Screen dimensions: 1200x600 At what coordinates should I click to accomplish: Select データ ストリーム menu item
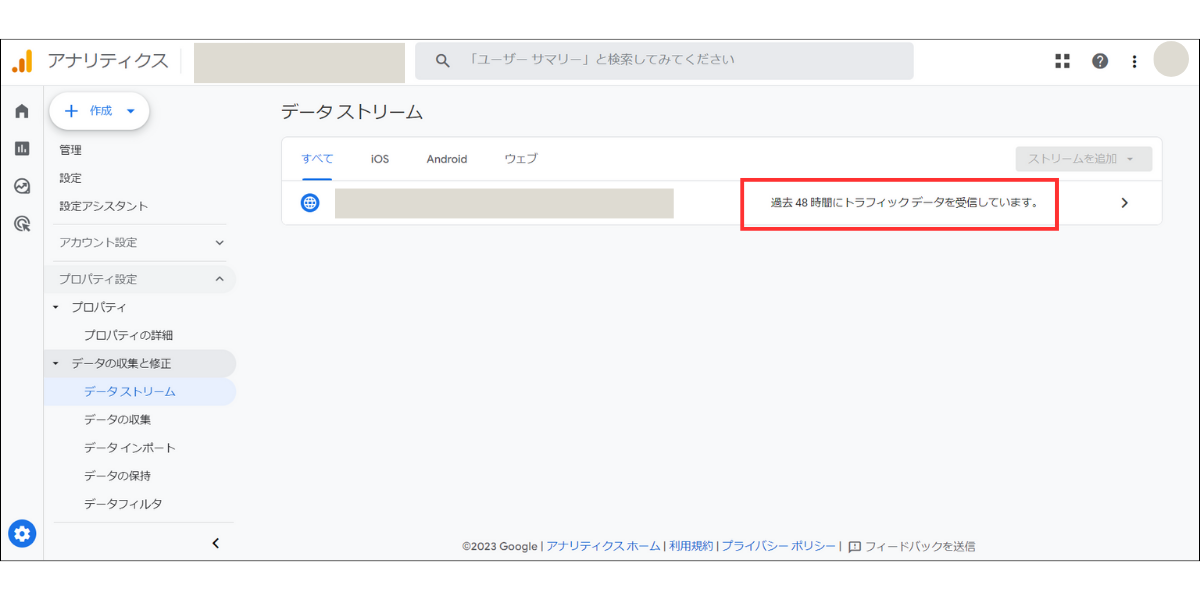140,391
